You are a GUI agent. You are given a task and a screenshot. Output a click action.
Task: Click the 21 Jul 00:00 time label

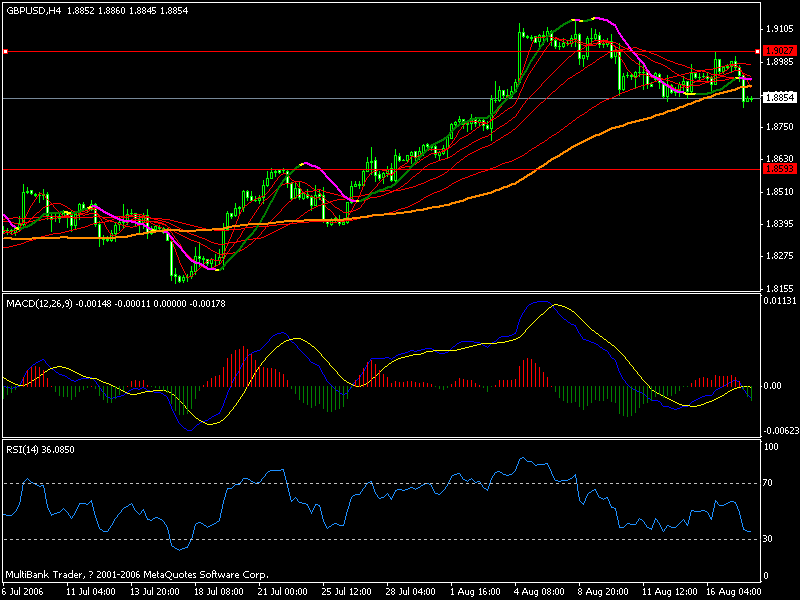283,592
